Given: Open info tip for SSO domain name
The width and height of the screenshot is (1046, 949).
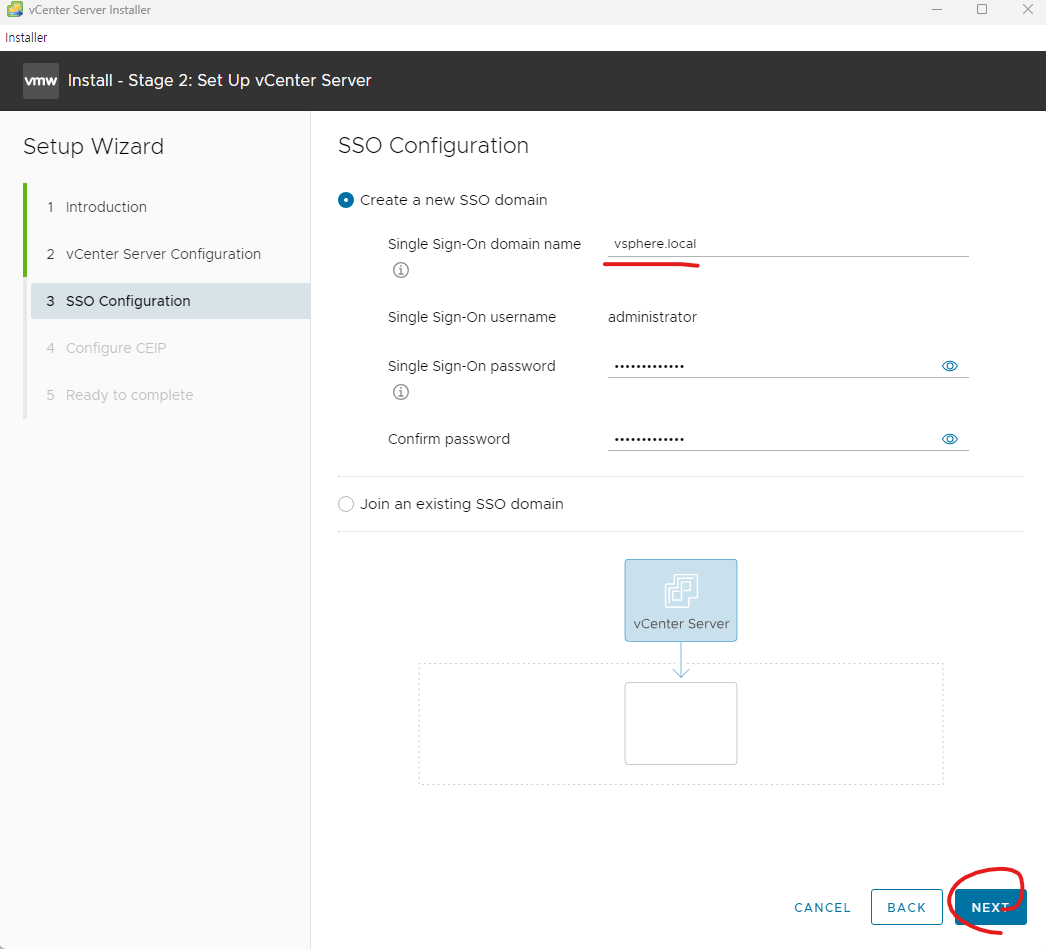Looking at the screenshot, I should coord(401,270).
